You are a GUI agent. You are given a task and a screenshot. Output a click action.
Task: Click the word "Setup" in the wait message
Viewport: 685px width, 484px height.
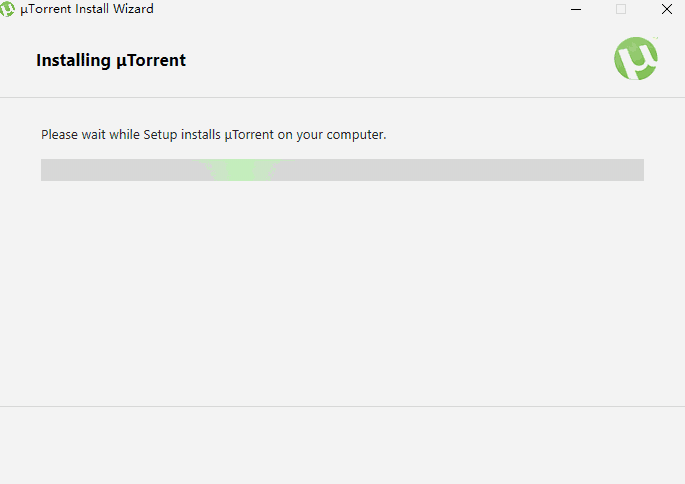pyautogui.click(x=161, y=134)
